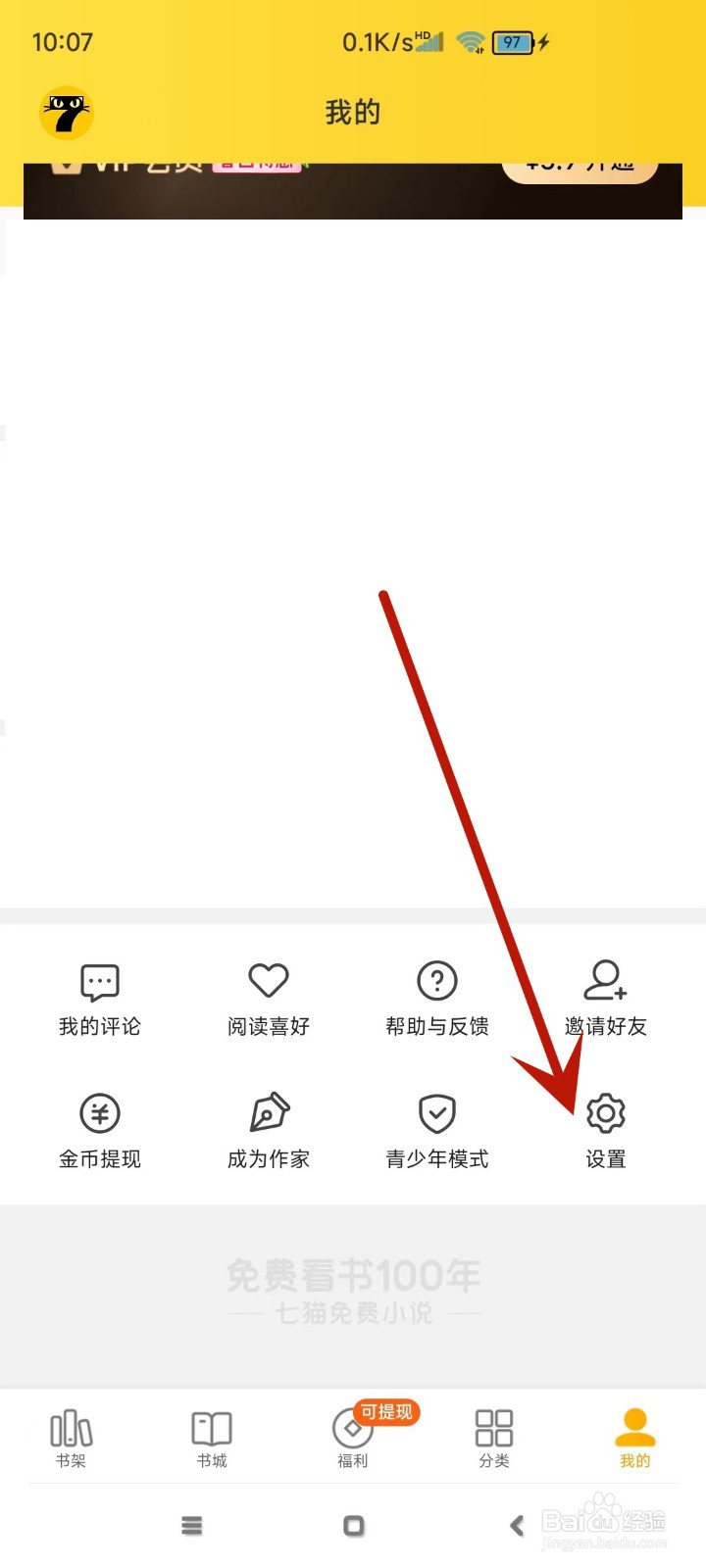The width and height of the screenshot is (706, 1568).
Task: Switch to the 分类 tab
Action: point(494,1439)
